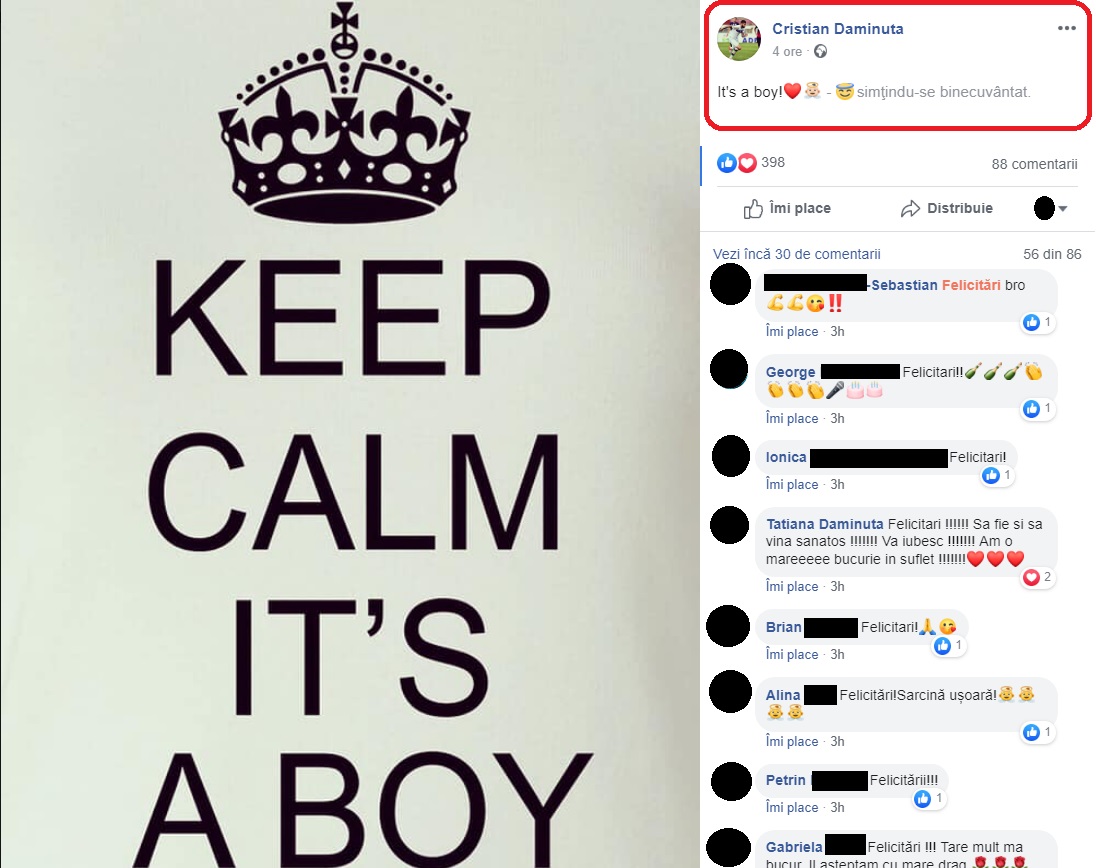The height and width of the screenshot is (868, 1096).
Task: Click the Distribuie share button
Action: [947, 208]
